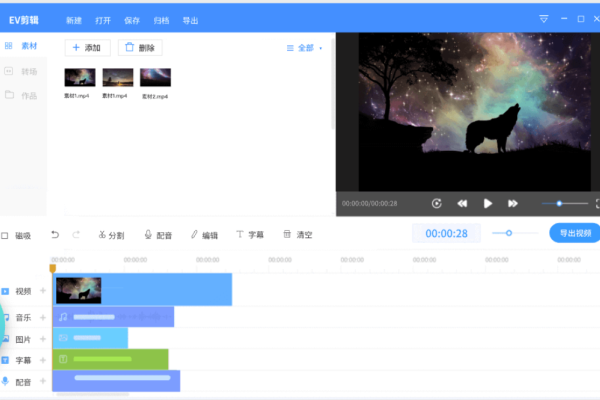Click the 编辑 pencil tool
Image resolution: width=600 pixels, height=400 pixels.
(204, 235)
